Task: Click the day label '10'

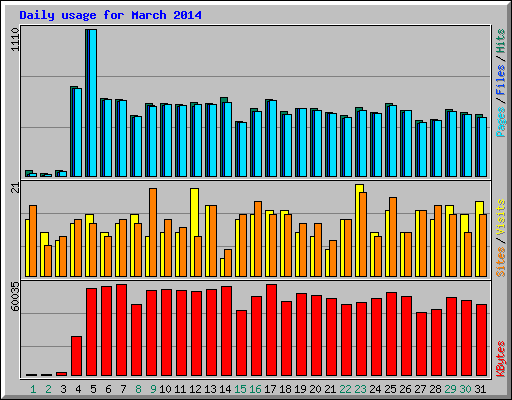Action: 165,389
